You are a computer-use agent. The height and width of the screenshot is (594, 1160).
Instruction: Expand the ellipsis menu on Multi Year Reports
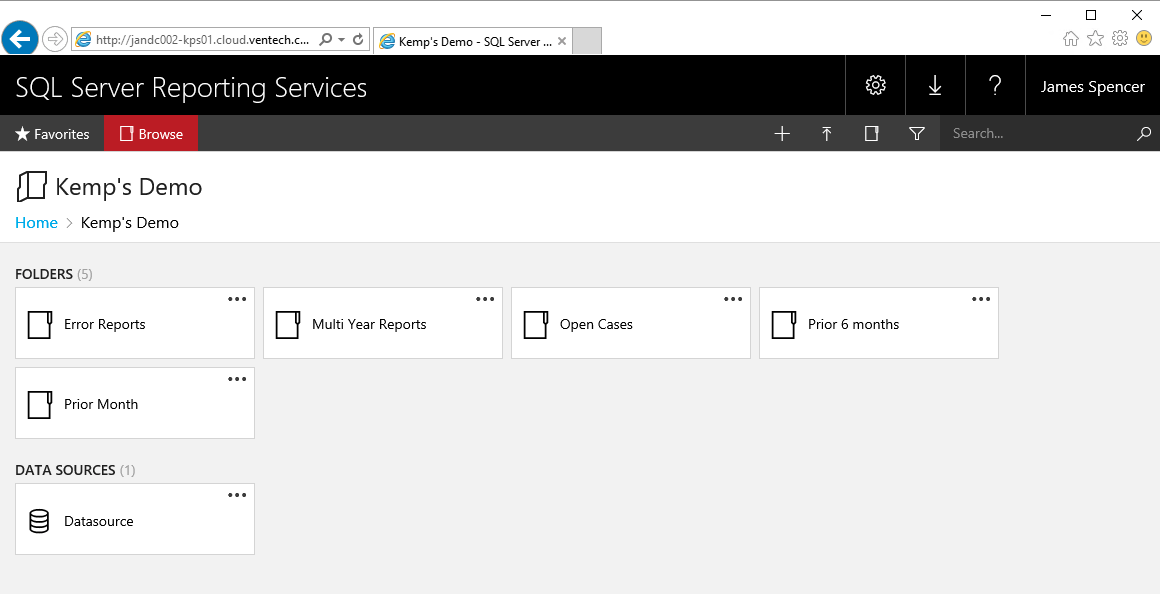click(485, 299)
